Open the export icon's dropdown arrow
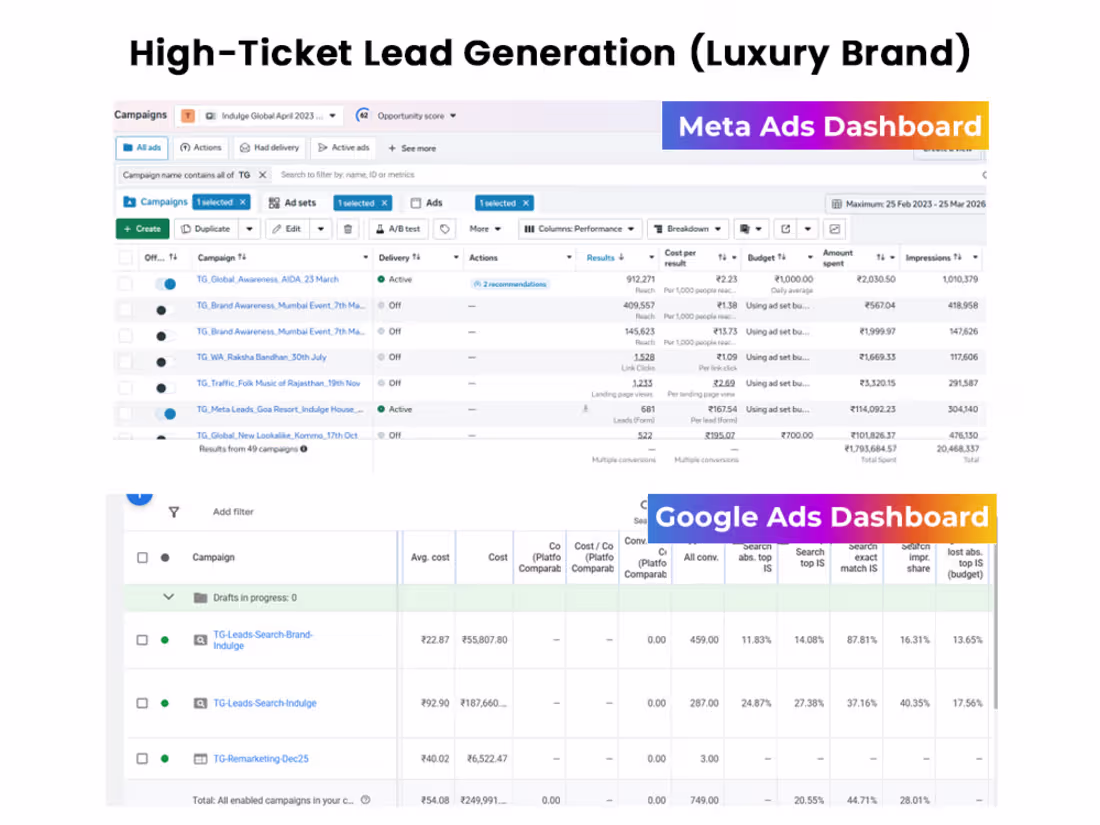 (x=808, y=229)
